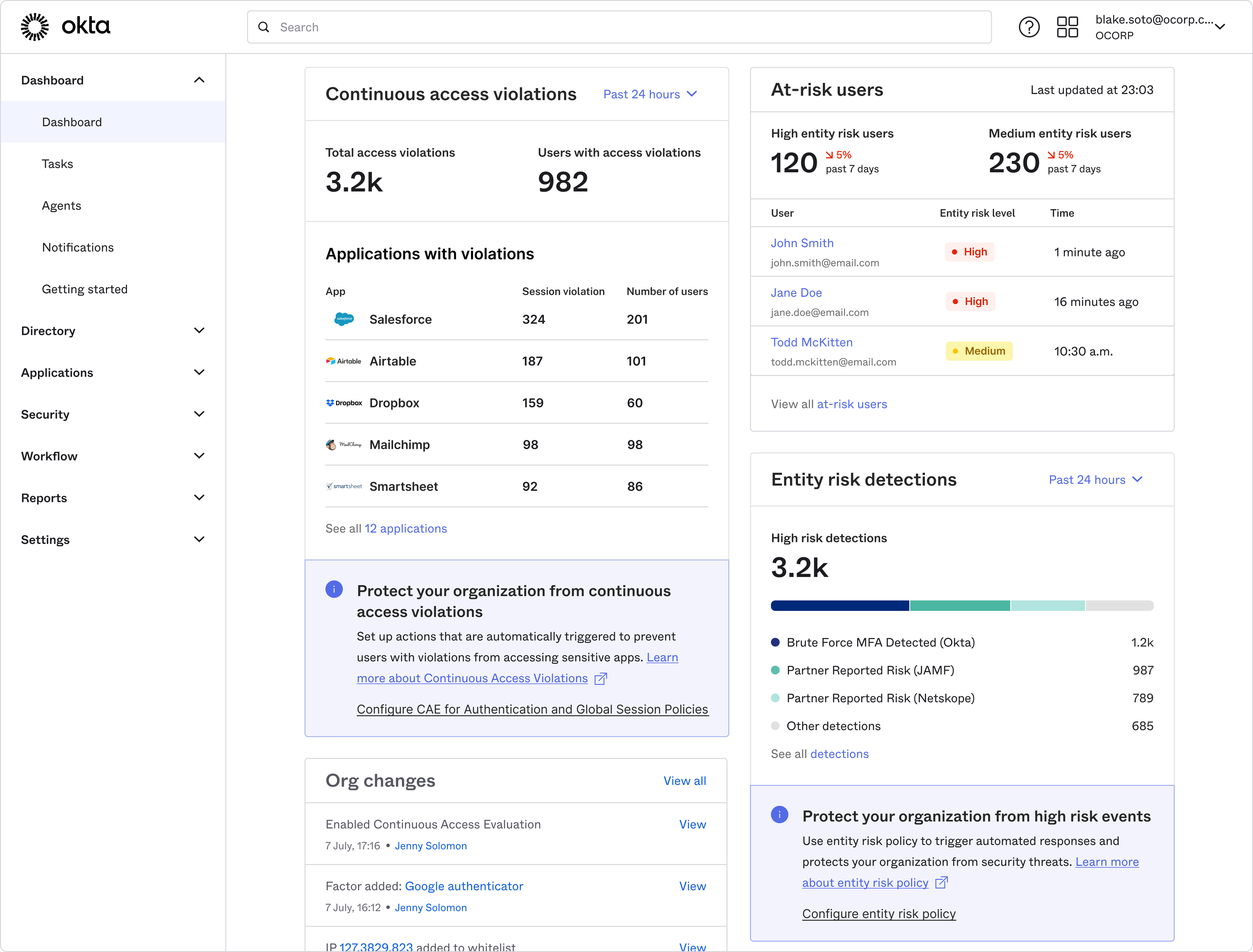1253x952 pixels.
Task: Open Tasks in the sidebar
Action: tap(57, 164)
